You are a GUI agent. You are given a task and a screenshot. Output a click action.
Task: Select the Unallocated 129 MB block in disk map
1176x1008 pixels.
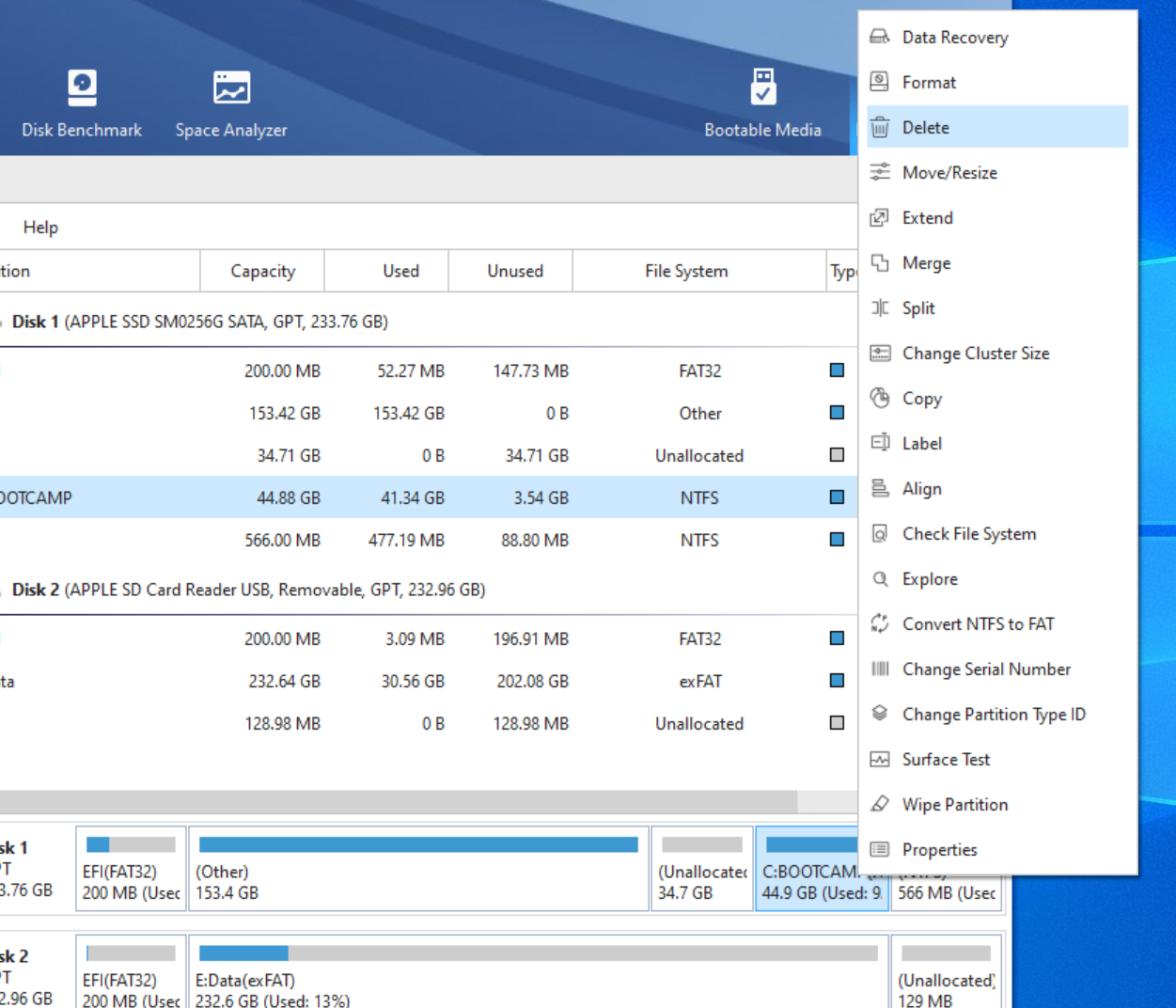pyautogui.click(x=947, y=971)
